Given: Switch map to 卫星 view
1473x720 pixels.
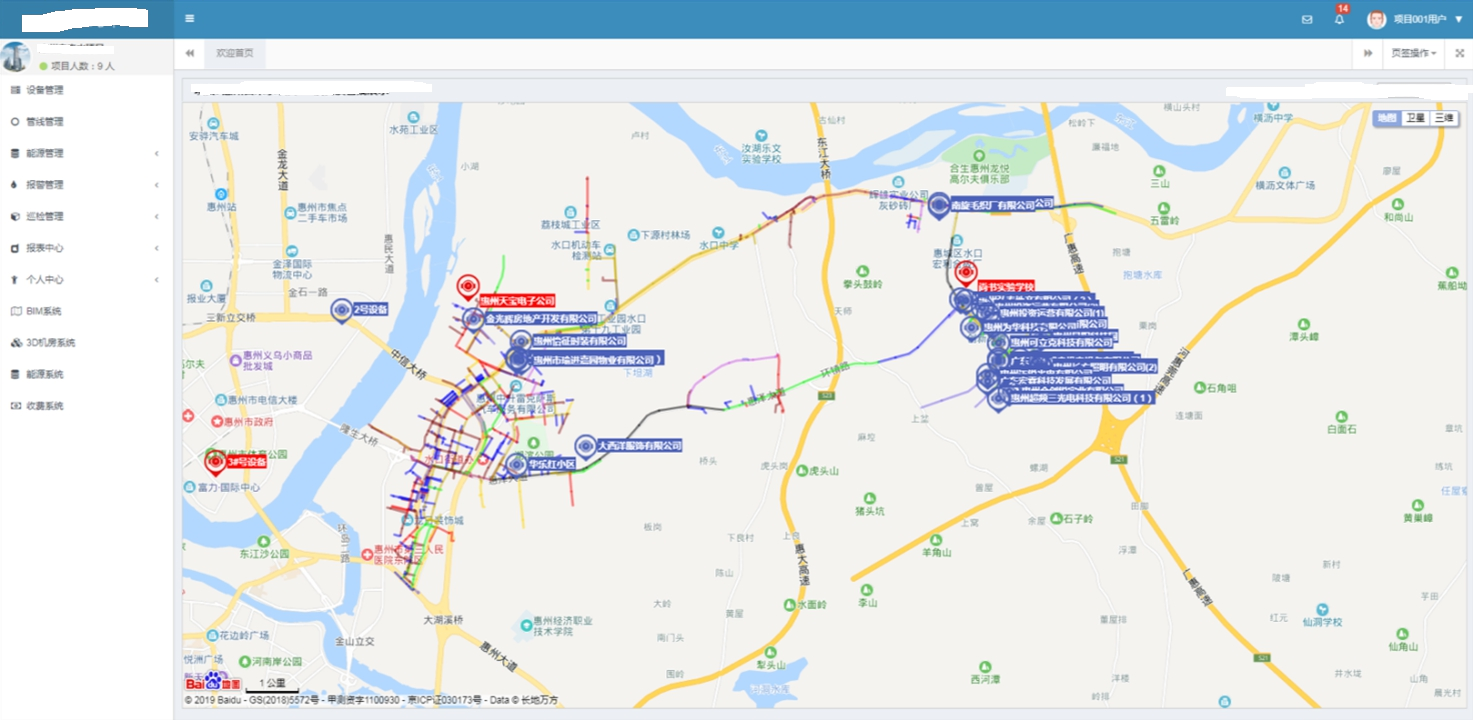Looking at the screenshot, I should point(1415,118).
